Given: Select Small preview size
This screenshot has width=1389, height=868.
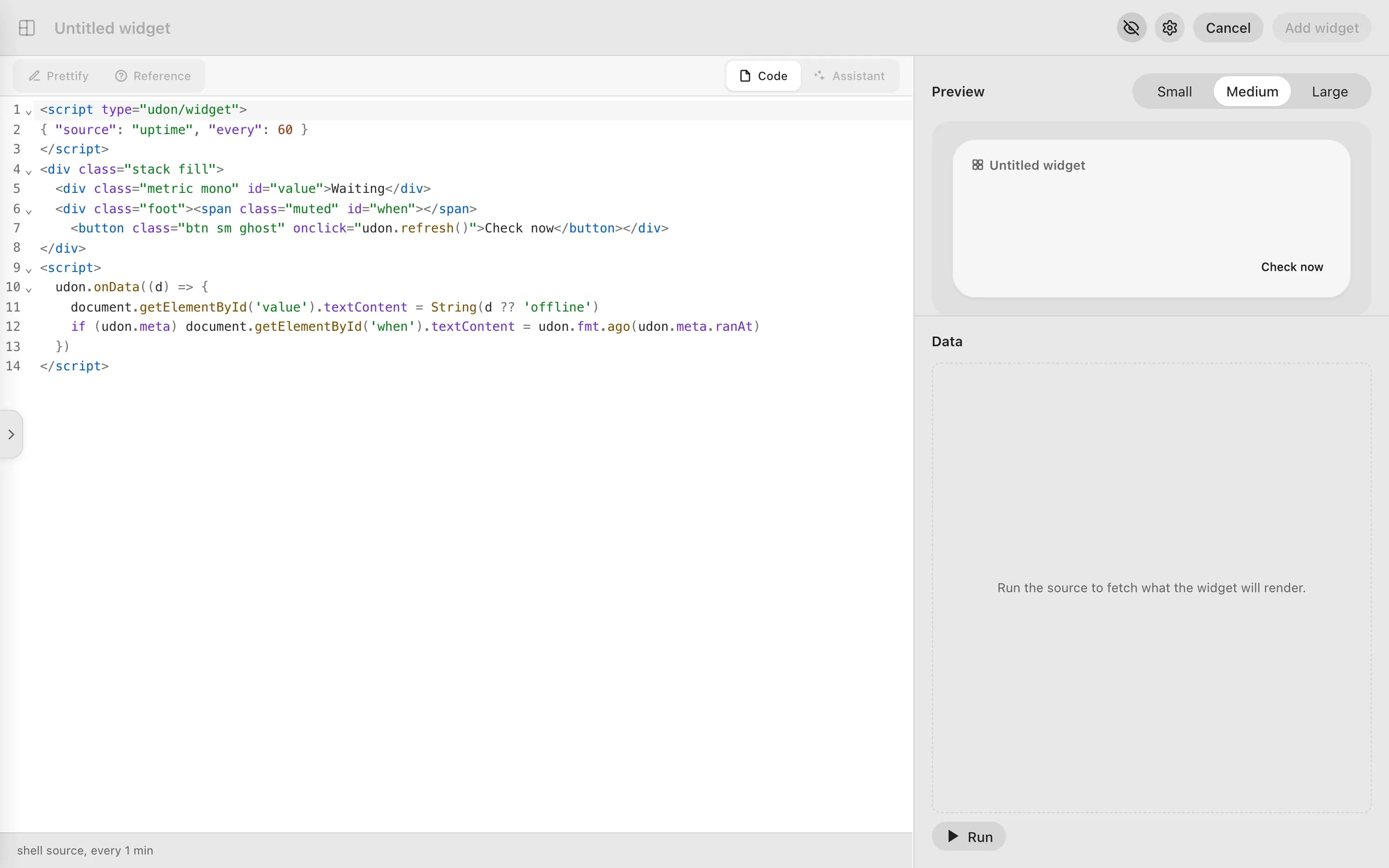Looking at the screenshot, I should click(1174, 91).
